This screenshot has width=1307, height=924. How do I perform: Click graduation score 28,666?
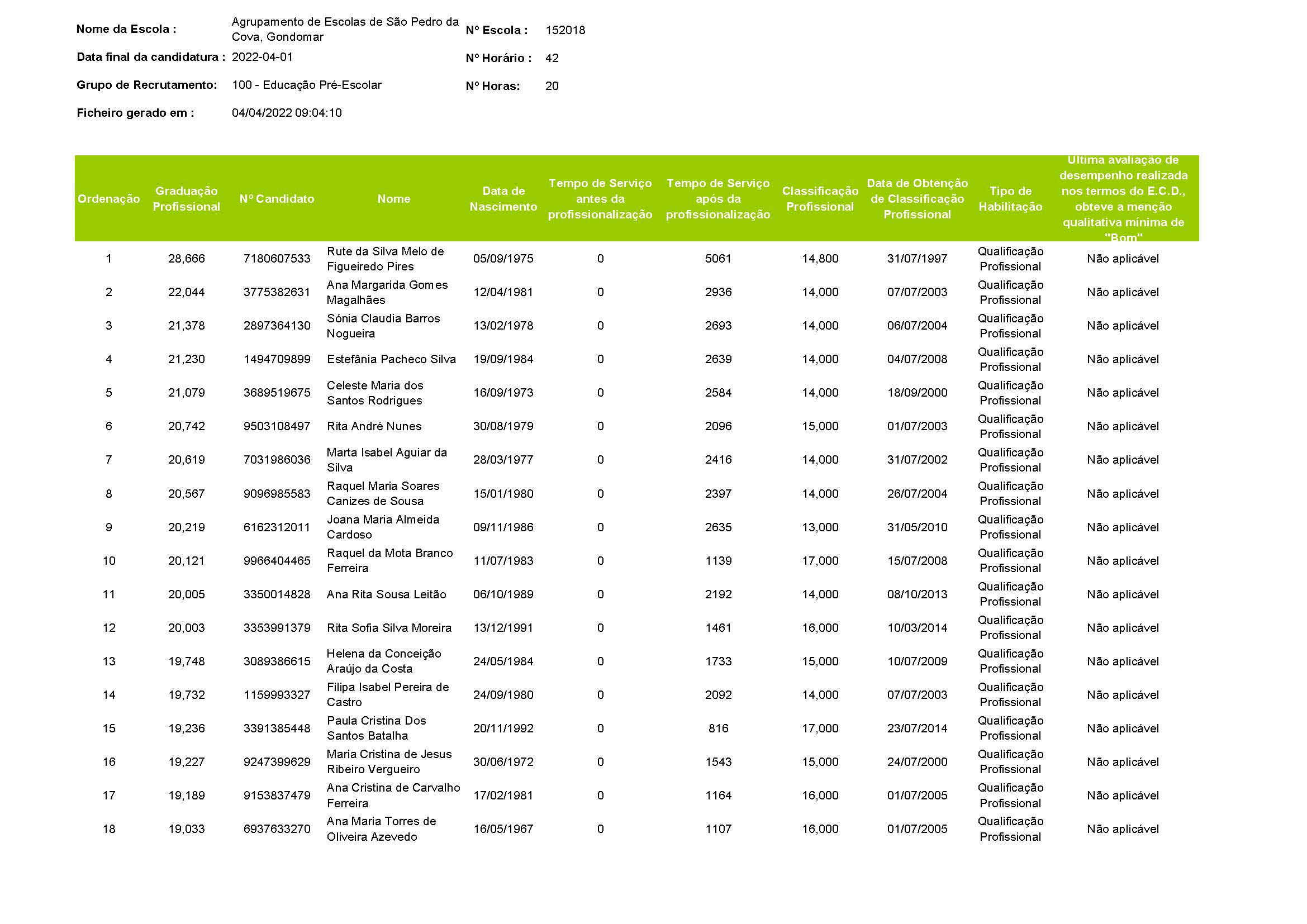(x=186, y=259)
